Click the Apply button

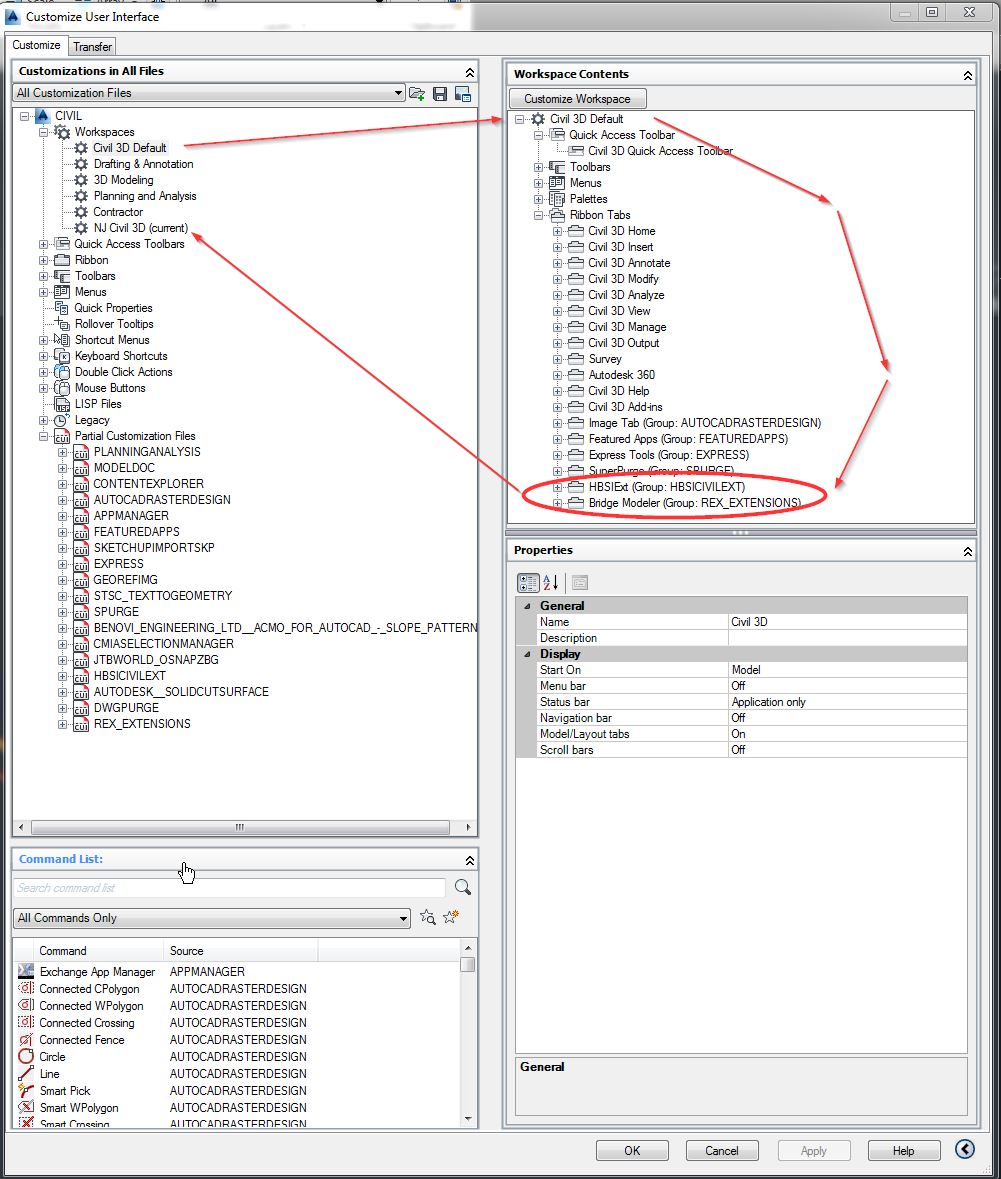coord(813,1150)
